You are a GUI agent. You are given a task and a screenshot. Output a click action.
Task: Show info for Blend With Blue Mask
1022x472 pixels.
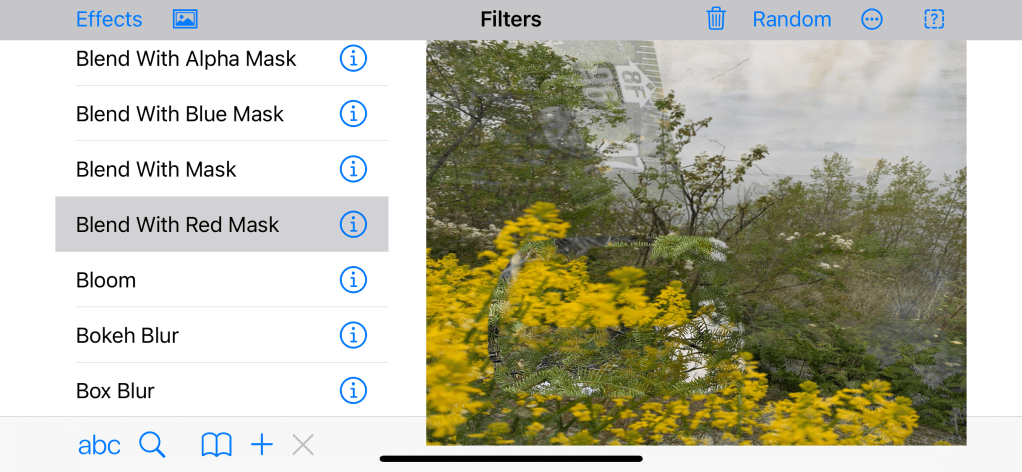pos(353,114)
